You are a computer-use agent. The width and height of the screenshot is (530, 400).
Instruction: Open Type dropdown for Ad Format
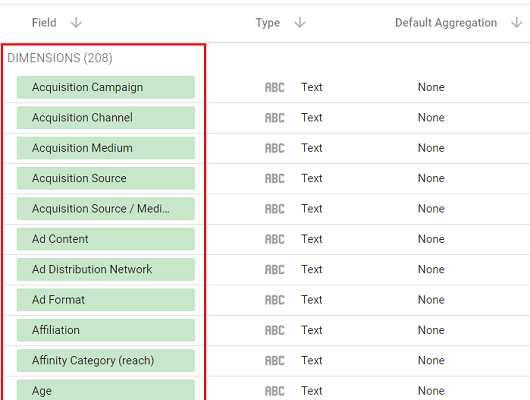[312, 300]
